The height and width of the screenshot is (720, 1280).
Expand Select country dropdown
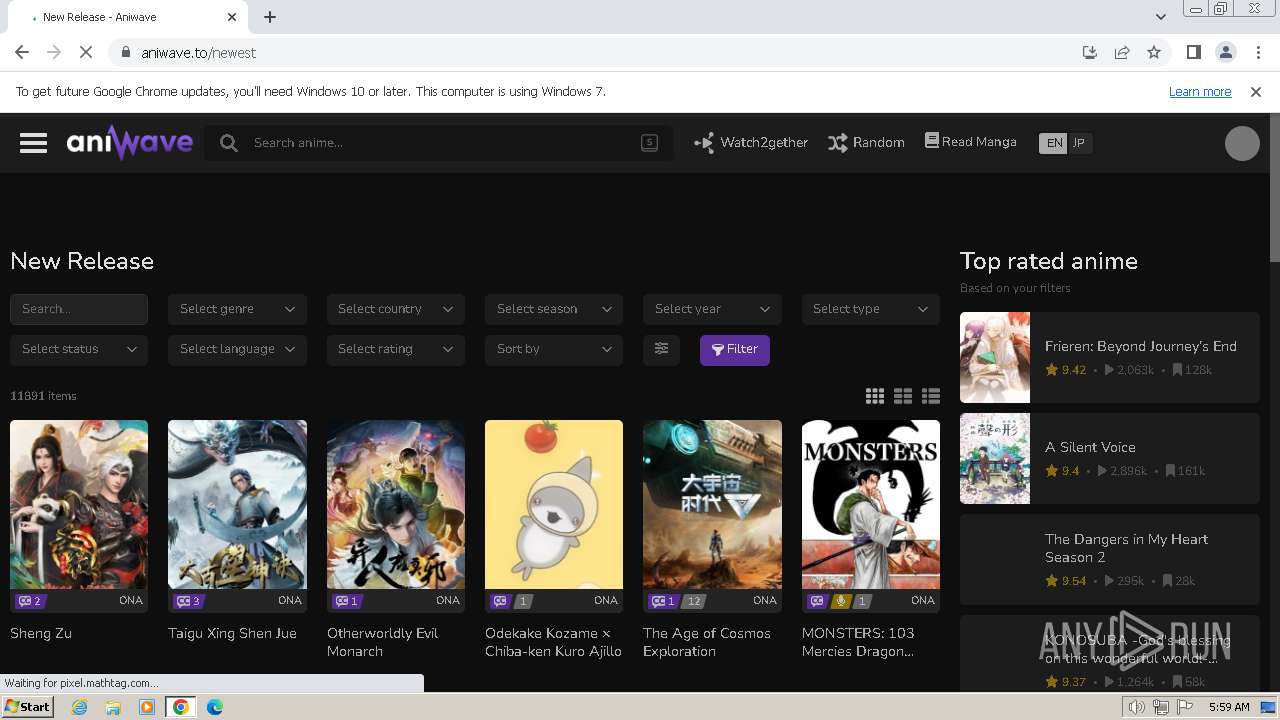point(396,309)
